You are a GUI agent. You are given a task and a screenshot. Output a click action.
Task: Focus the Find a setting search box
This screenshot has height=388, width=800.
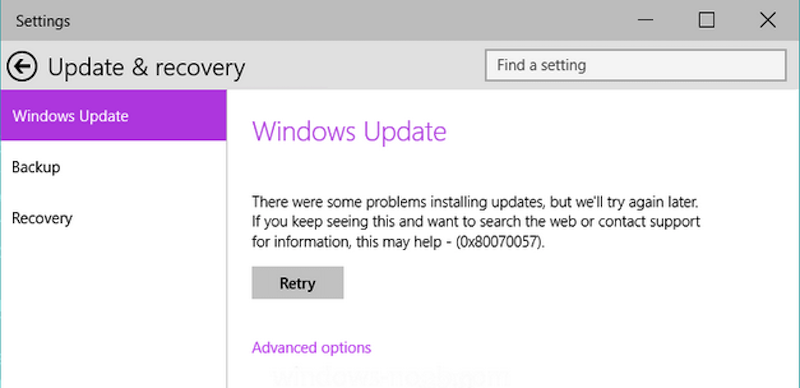(635, 65)
